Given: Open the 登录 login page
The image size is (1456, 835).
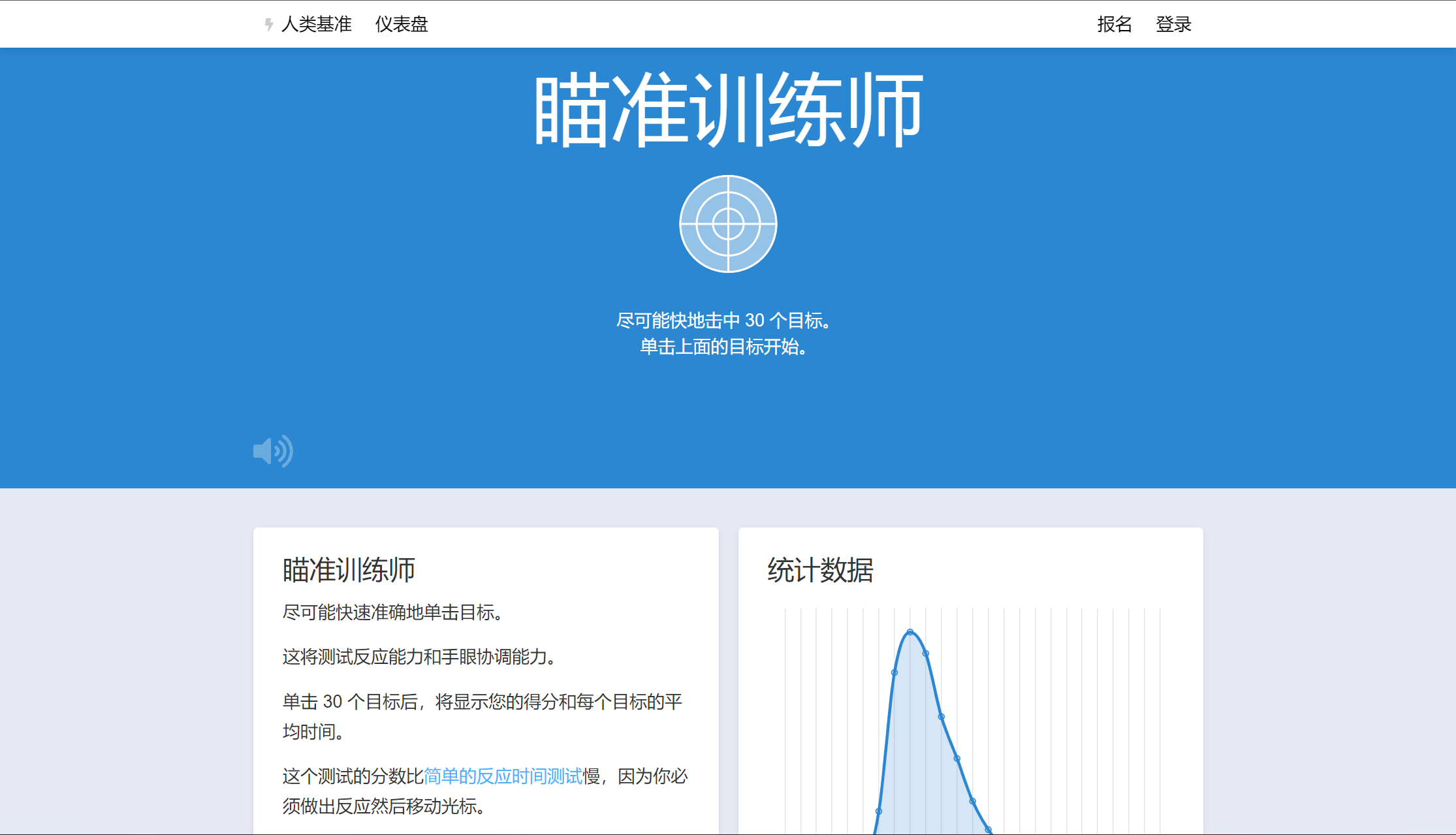Looking at the screenshot, I should [x=1173, y=24].
